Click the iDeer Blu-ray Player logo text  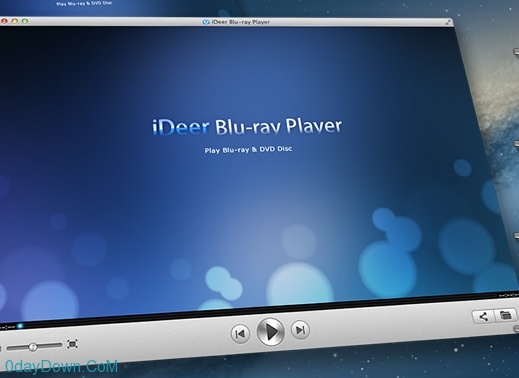point(247,127)
